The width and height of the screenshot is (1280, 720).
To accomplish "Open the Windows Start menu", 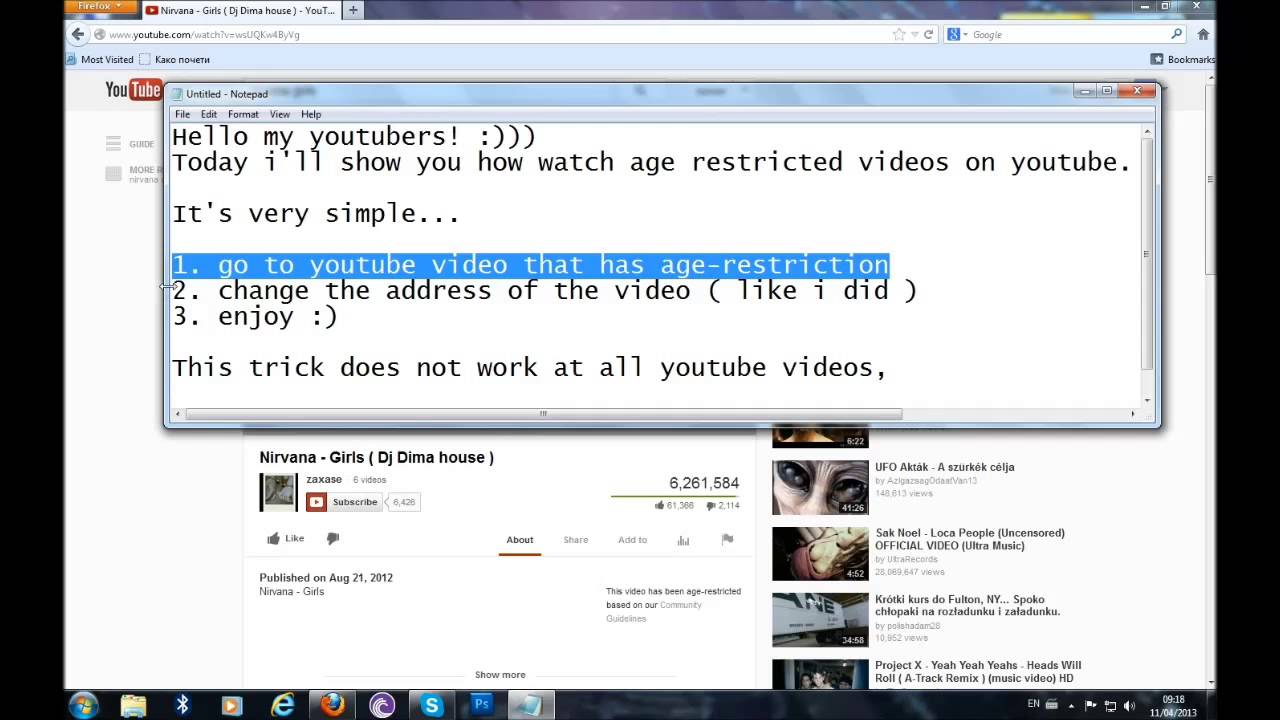I will (x=83, y=705).
